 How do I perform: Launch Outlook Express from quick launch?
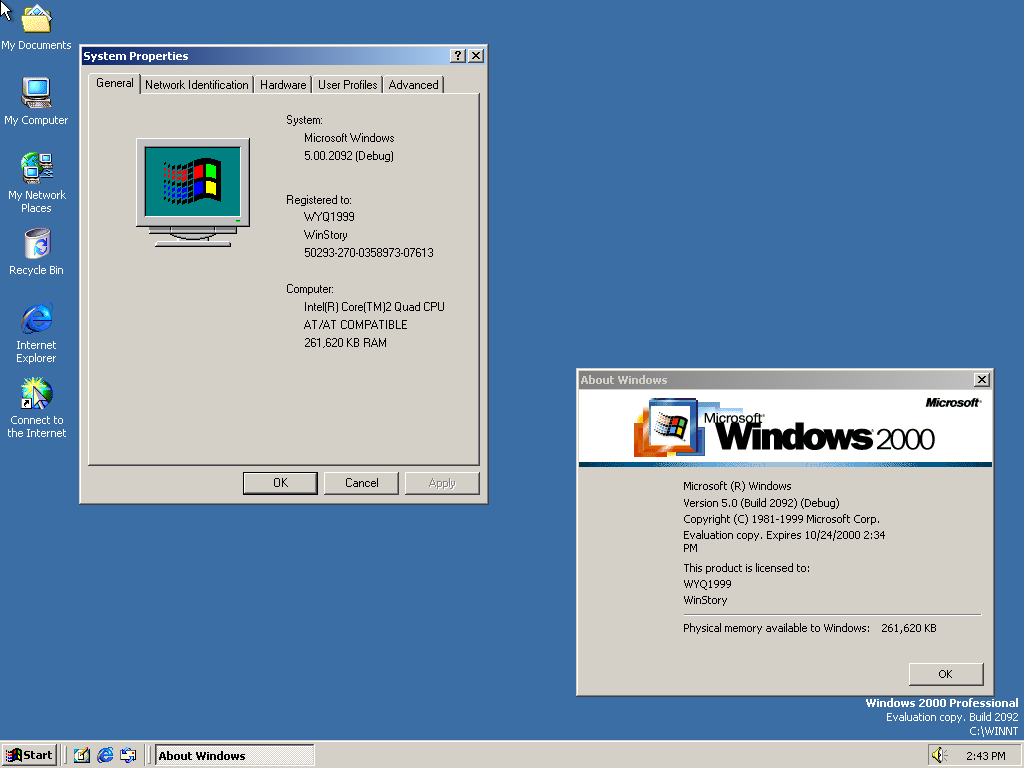(x=128, y=755)
